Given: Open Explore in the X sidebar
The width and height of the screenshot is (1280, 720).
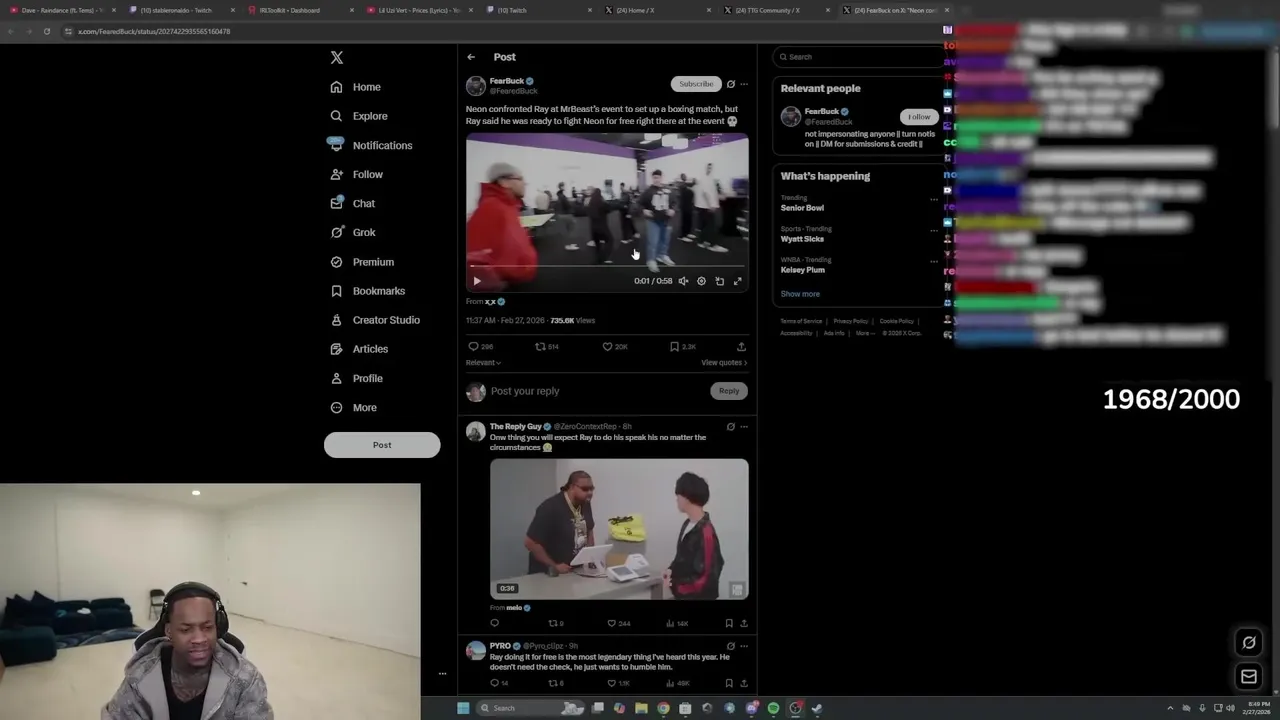Looking at the screenshot, I should (358, 116).
